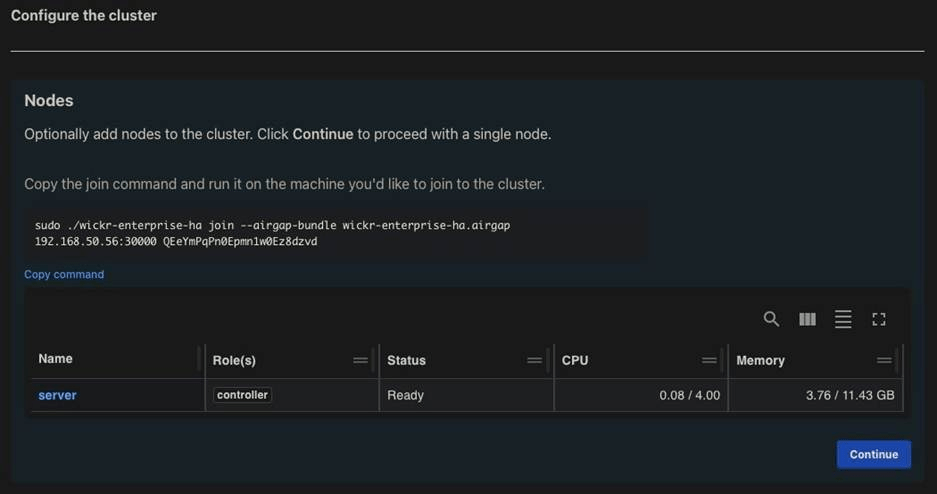The height and width of the screenshot is (494, 937).
Task: Open the Memory column actions menu
Action: [884, 360]
